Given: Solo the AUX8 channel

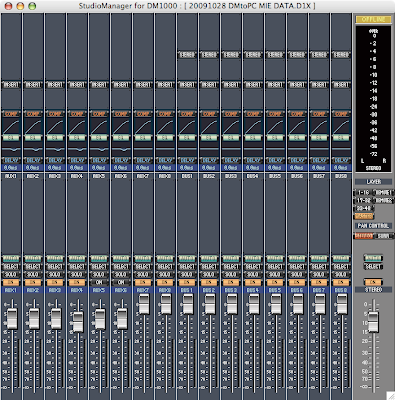Looking at the screenshot, I should coord(165,275).
